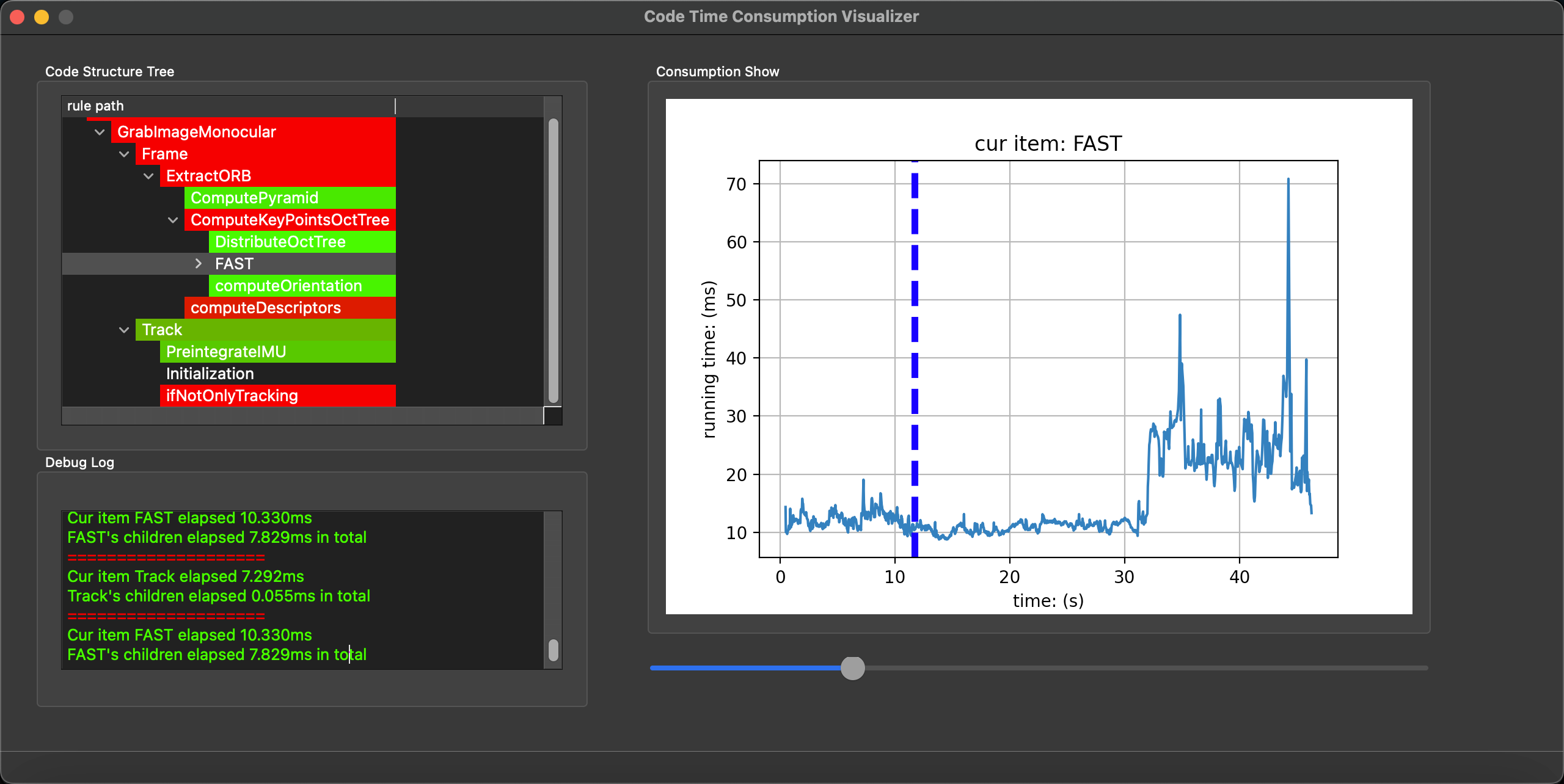Click the code tree vertical scrollbar

click(x=554, y=261)
